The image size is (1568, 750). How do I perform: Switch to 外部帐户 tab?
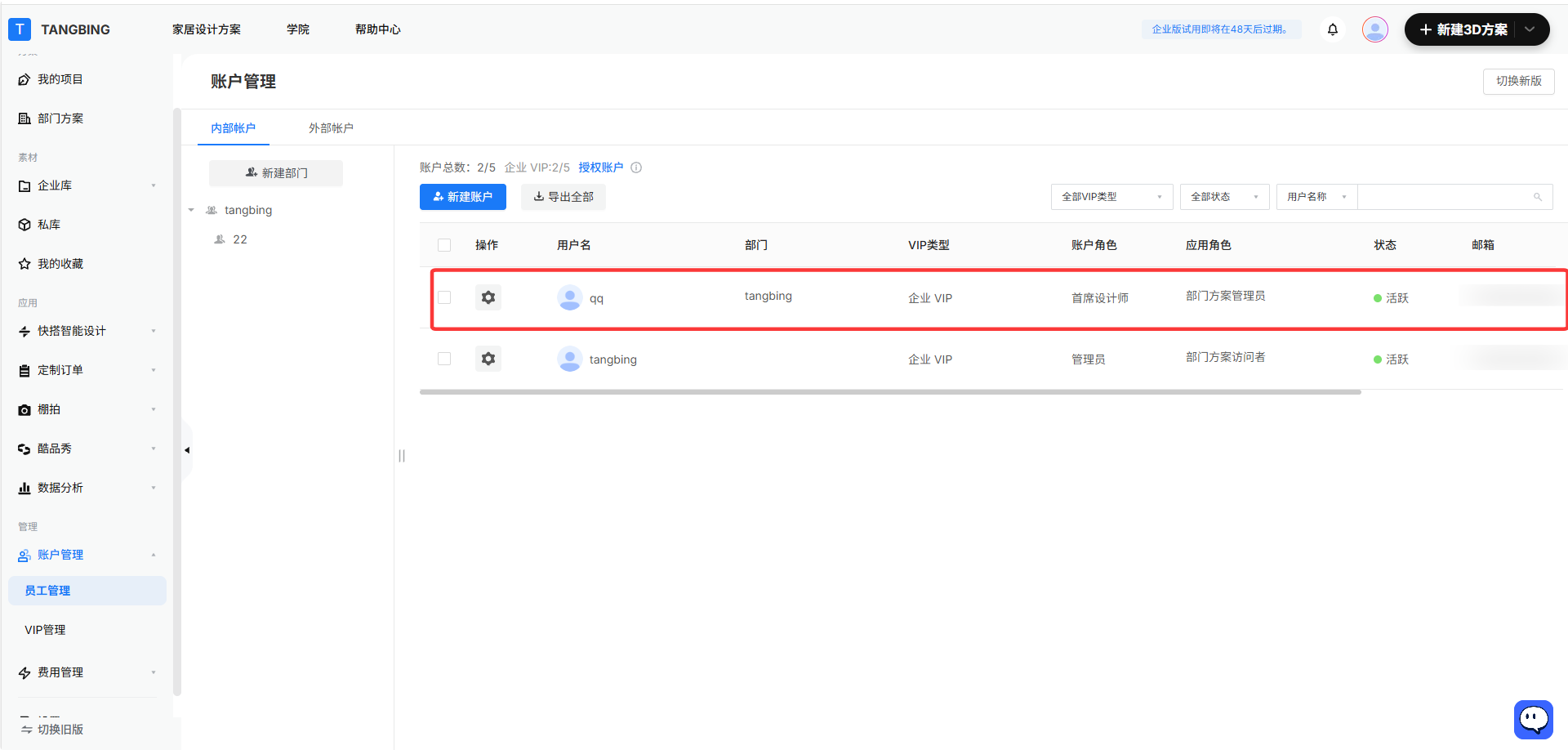pyautogui.click(x=331, y=128)
